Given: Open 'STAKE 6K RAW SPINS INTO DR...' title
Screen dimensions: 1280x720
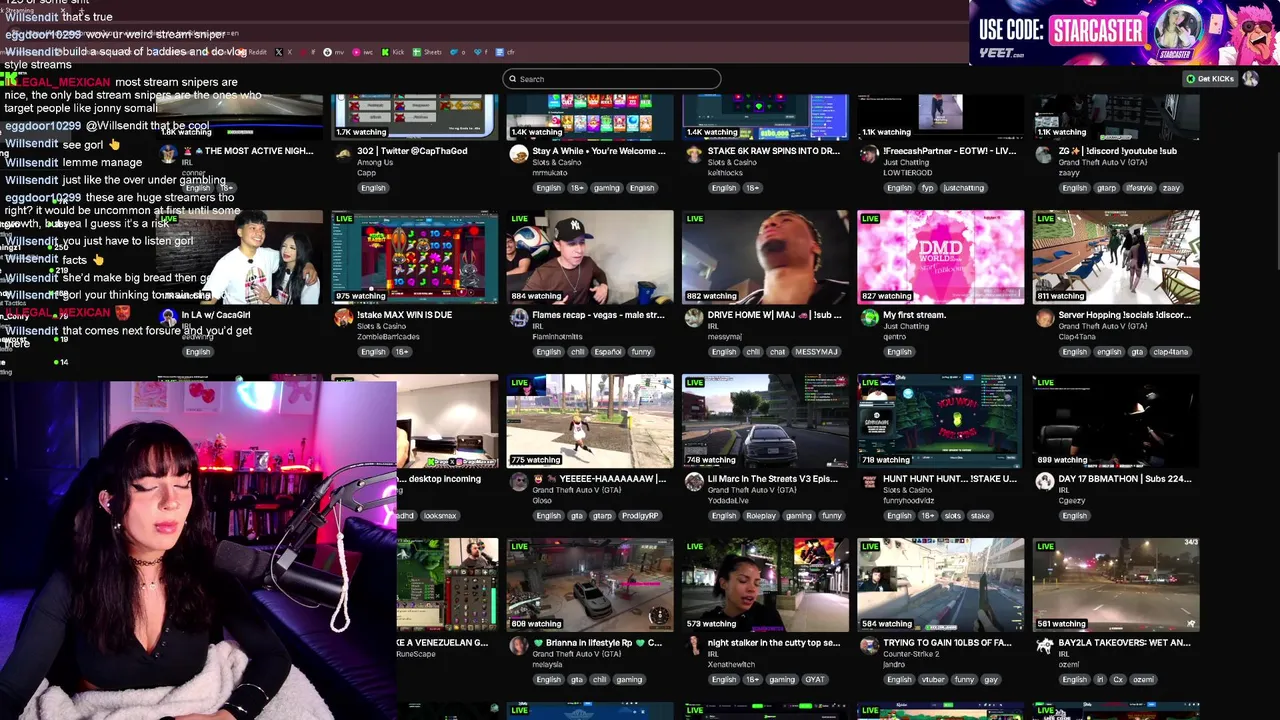Looking at the screenshot, I should (x=773, y=151).
